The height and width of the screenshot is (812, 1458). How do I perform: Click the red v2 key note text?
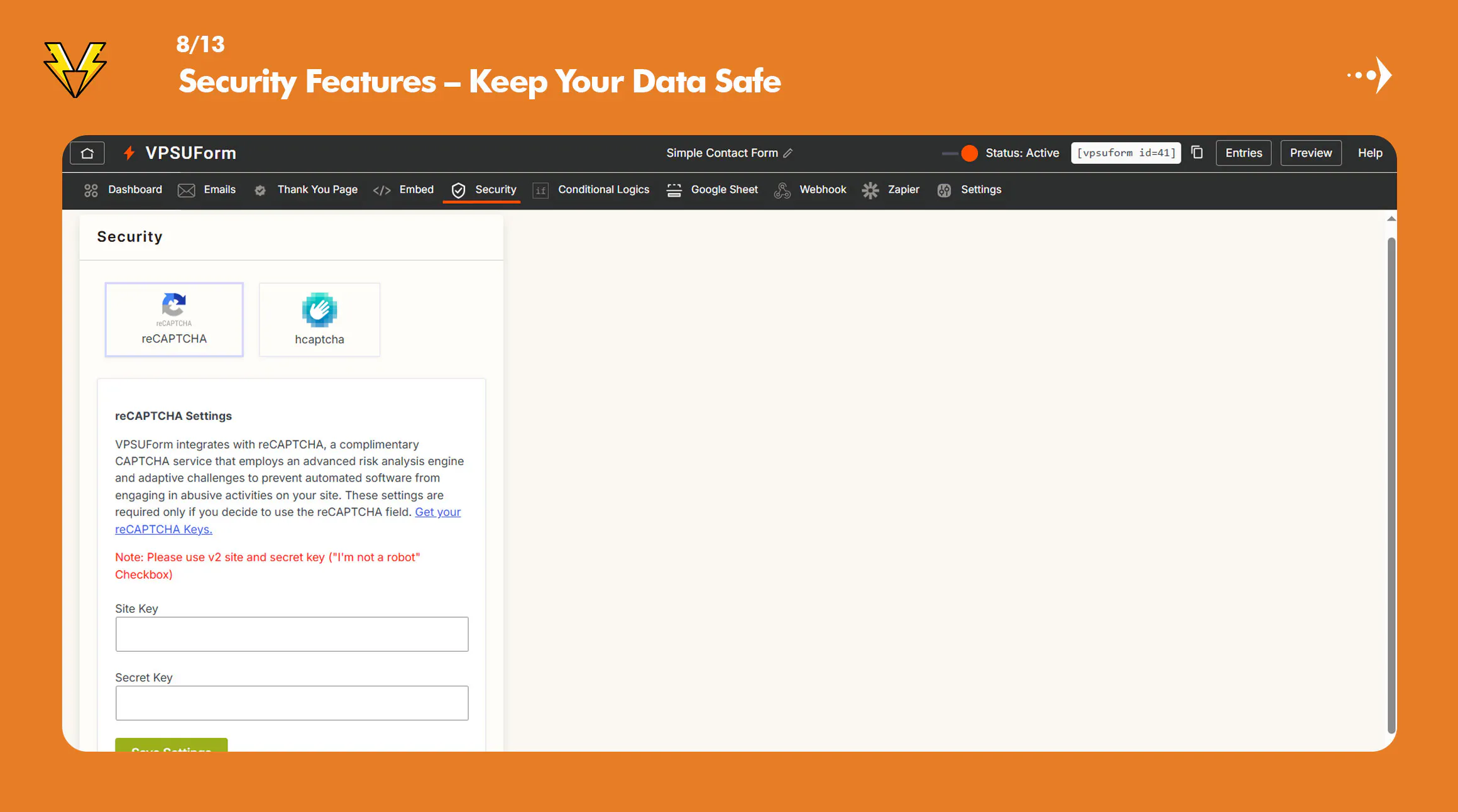(x=268, y=566)
